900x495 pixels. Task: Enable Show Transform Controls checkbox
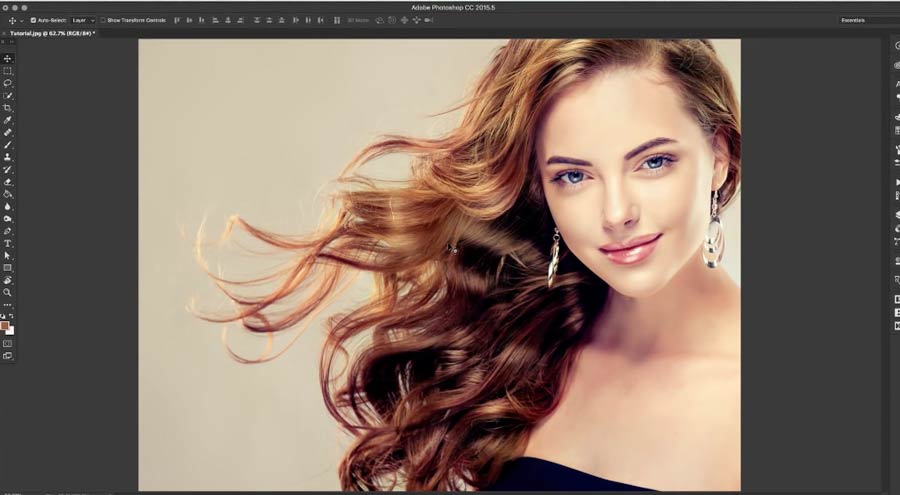(103, 20)
